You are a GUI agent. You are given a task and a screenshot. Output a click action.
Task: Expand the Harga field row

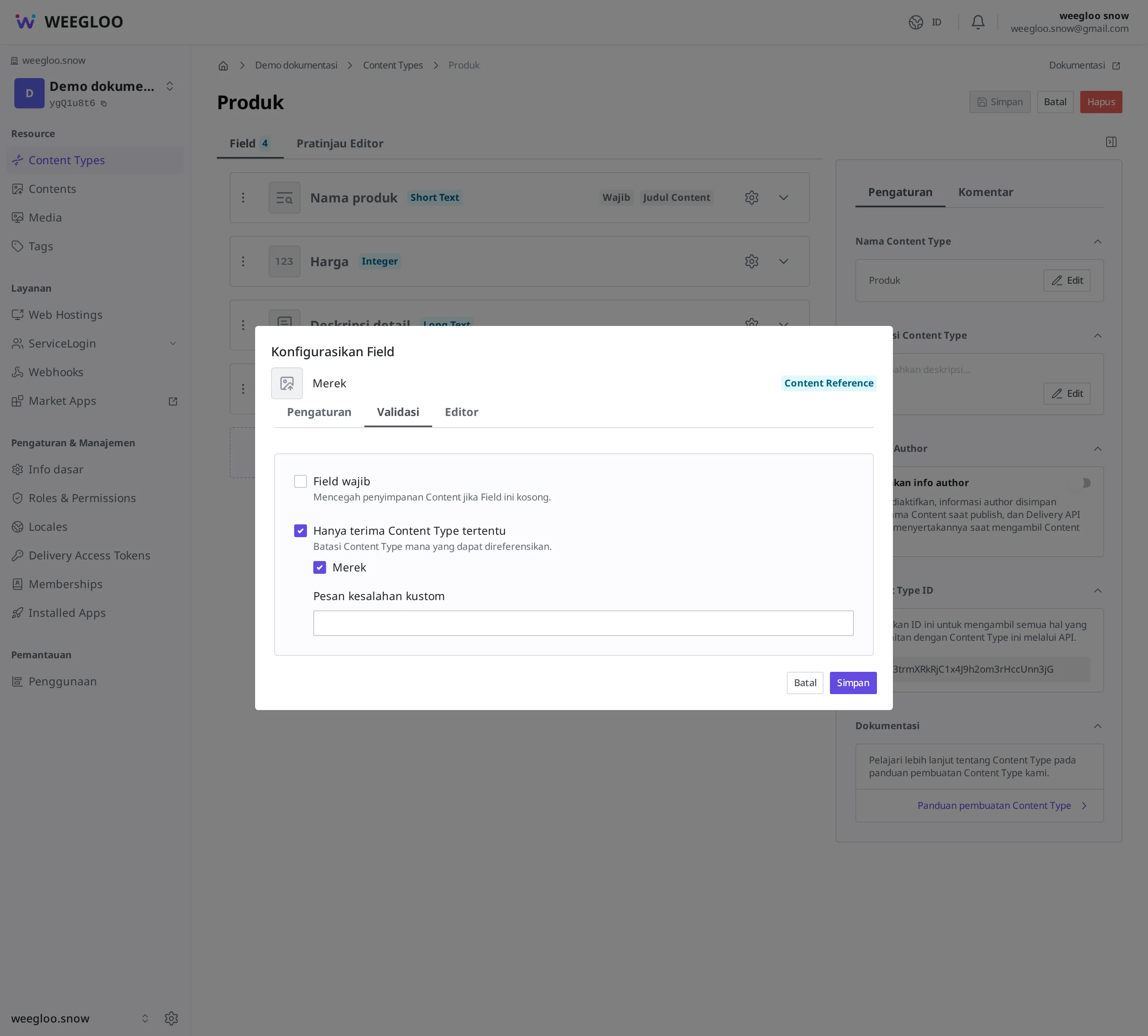[x=784, y=261]
